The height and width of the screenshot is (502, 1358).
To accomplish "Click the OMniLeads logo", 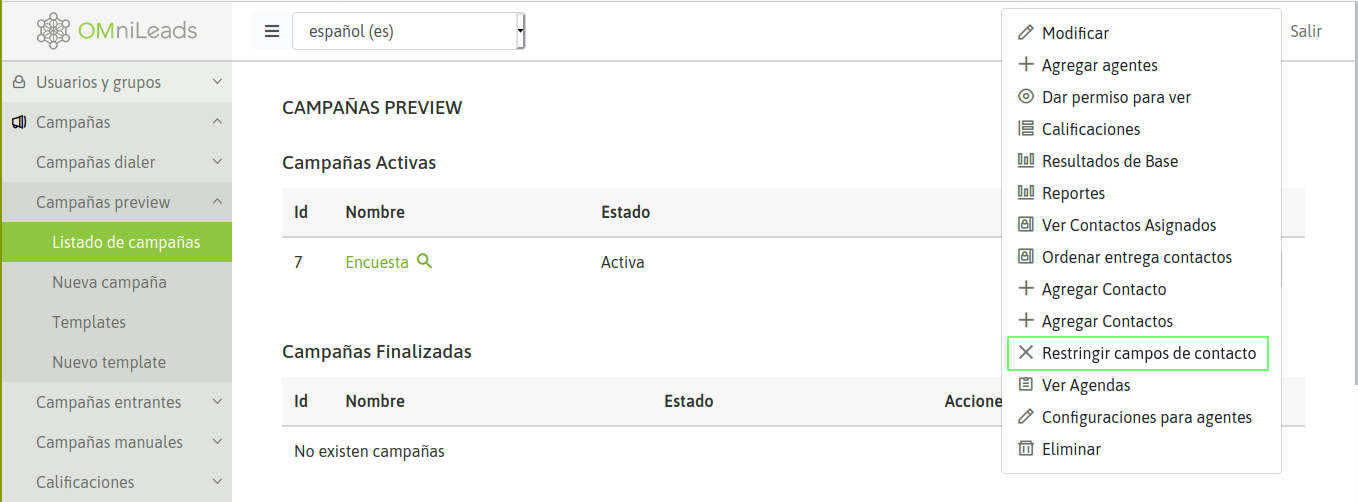I will [116, 31].
